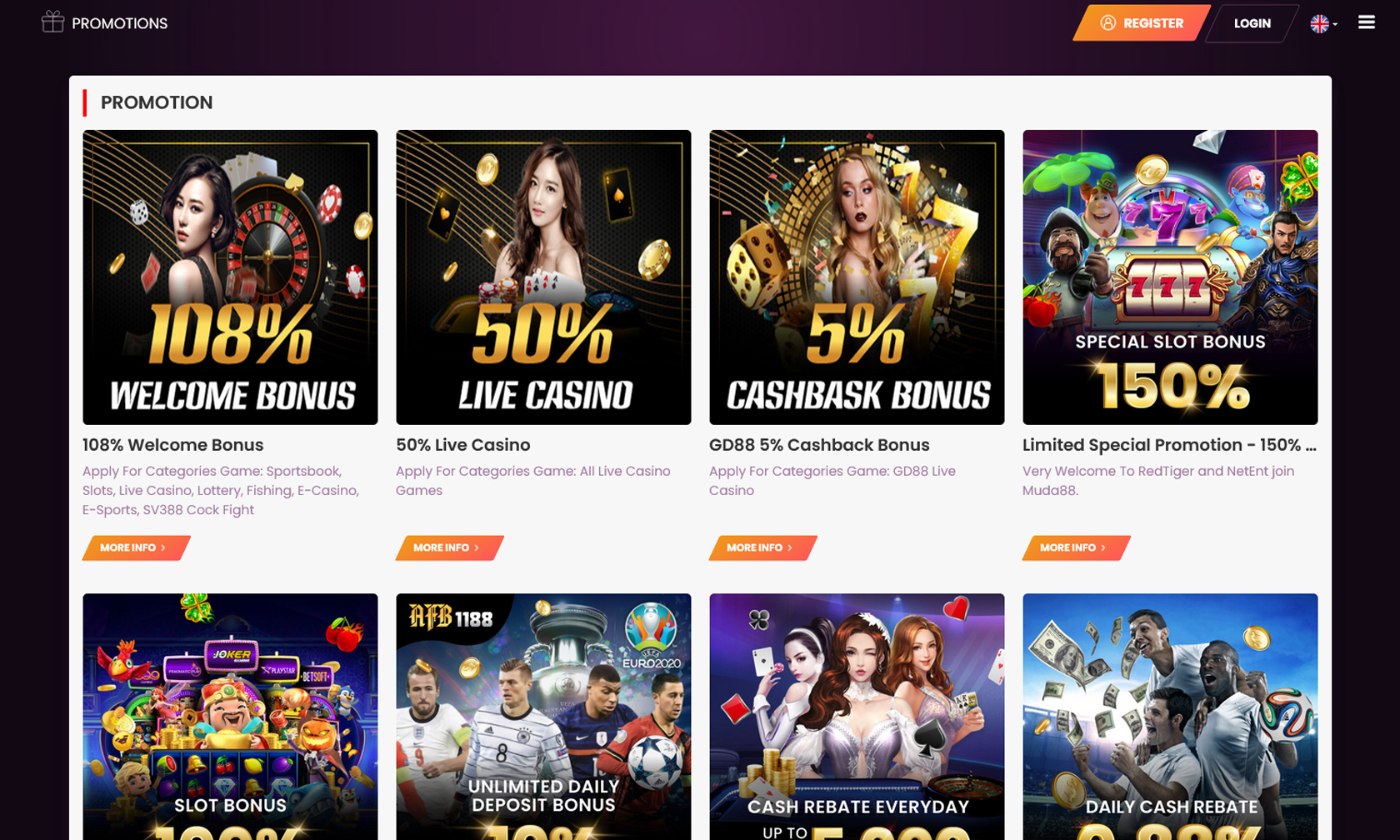The width and height of the screenshot is (1400, 840).
Task: Open More Info for GD88 Cashback Bonus
Action: [762, 547]
